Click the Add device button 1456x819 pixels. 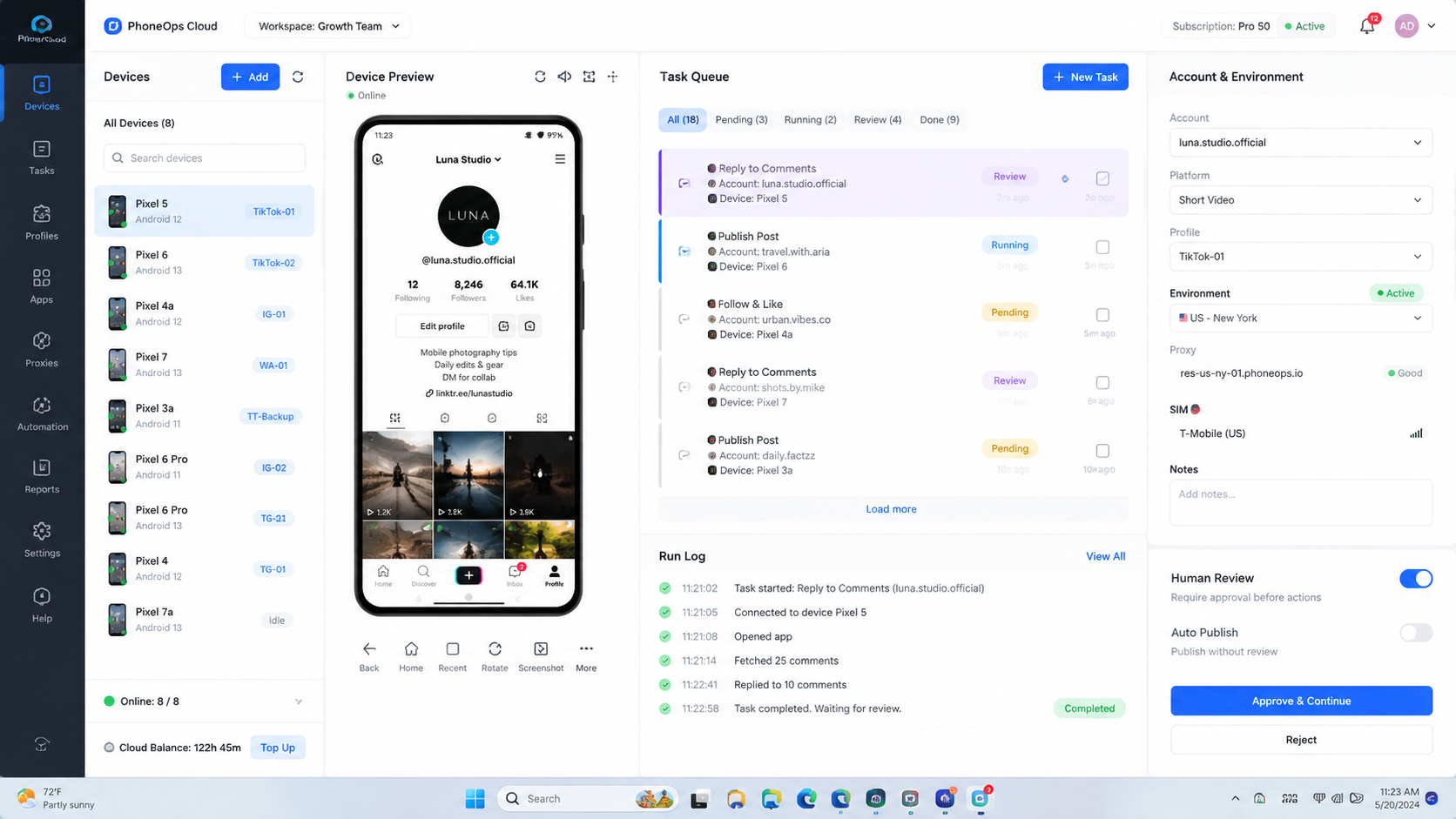[250, 77]
